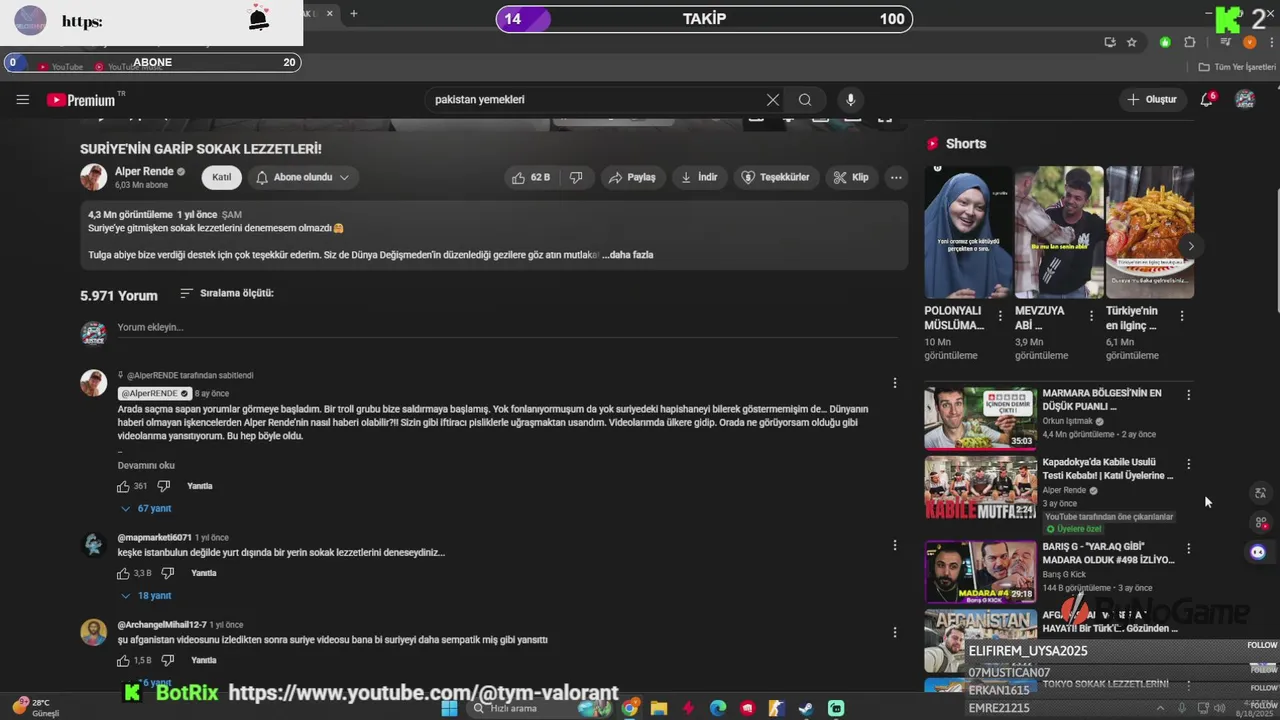Image resolution: width=1280 pixels, height=720 pixels.
Task: Open options for mapmarketi6071 comment
Action: (895, 545)
